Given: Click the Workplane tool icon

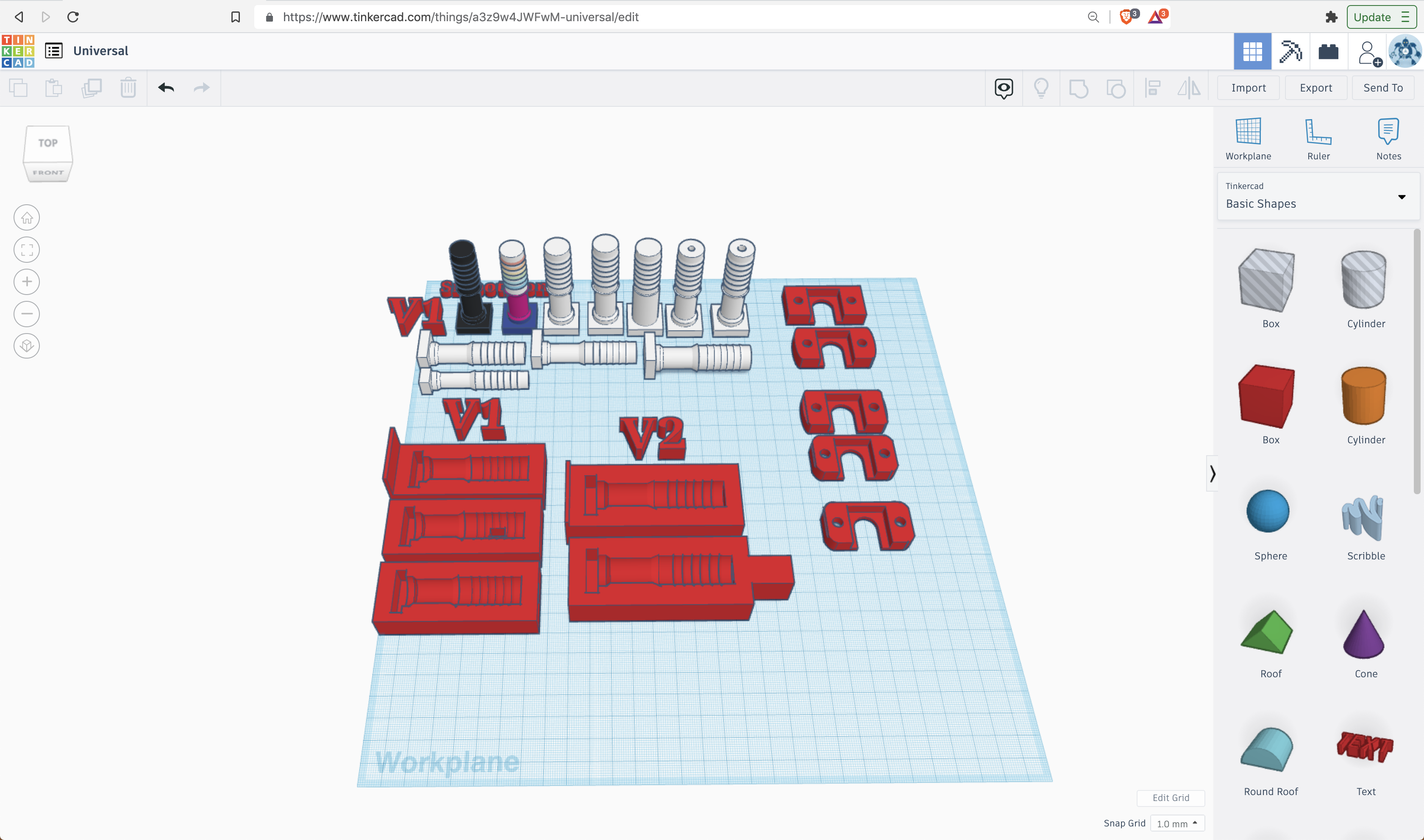Looking at the screenshot, I should click(1247, 133).
